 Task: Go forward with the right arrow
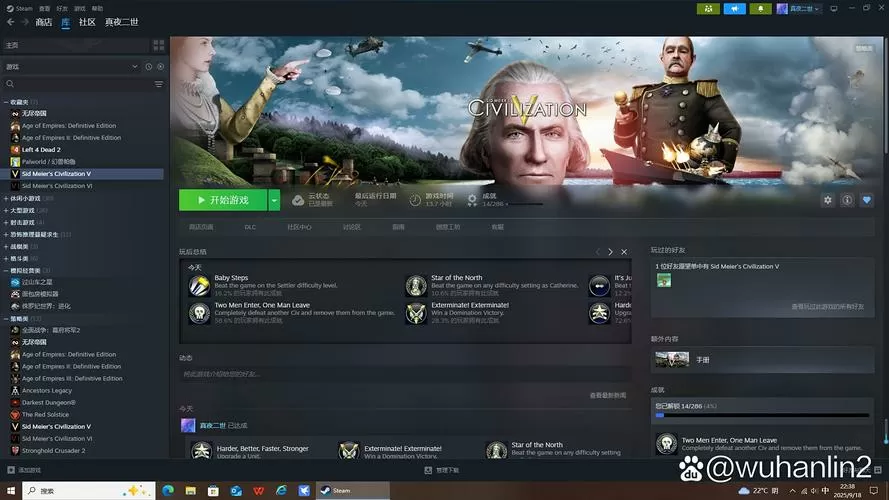[x=25, y=22]
